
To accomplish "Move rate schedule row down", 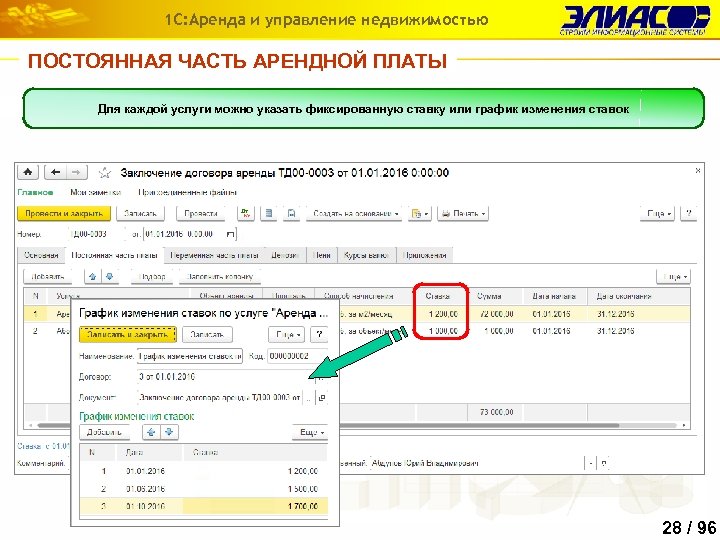I will coord(169,433).
